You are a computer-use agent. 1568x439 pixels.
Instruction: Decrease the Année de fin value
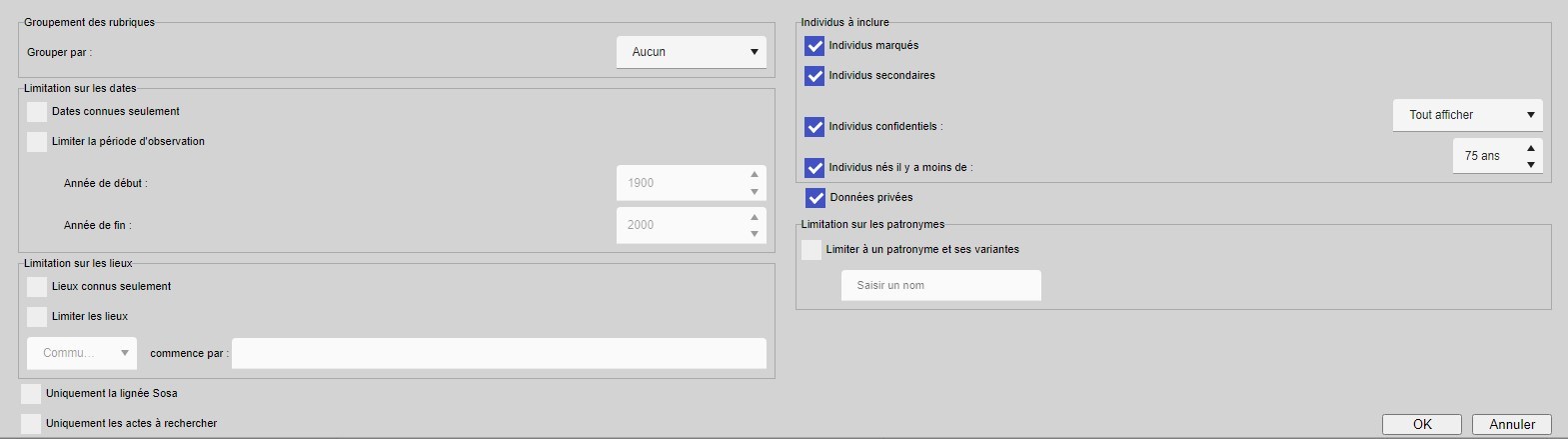pyautogui.click(x=755, y=233)
